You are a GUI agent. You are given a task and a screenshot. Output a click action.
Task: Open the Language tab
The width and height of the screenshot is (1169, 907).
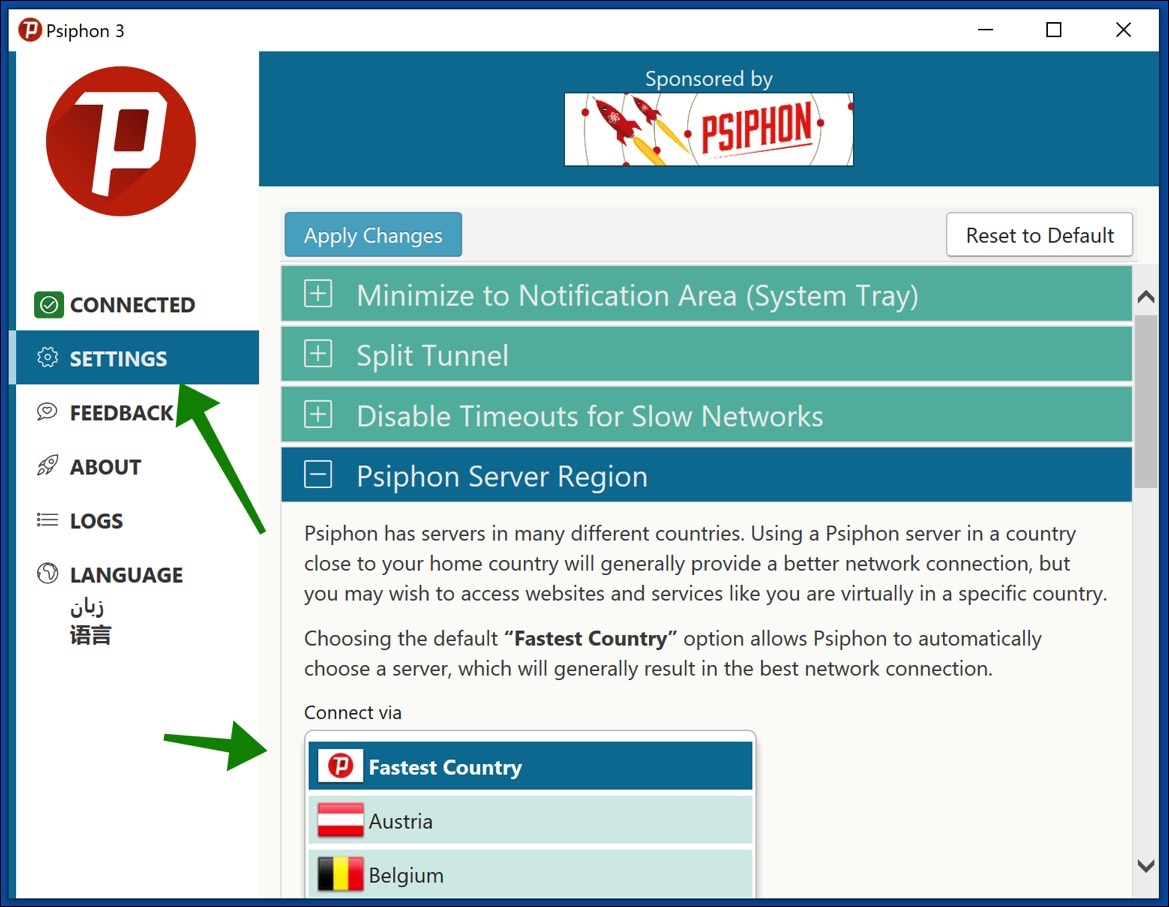click(x=137, y=575)
